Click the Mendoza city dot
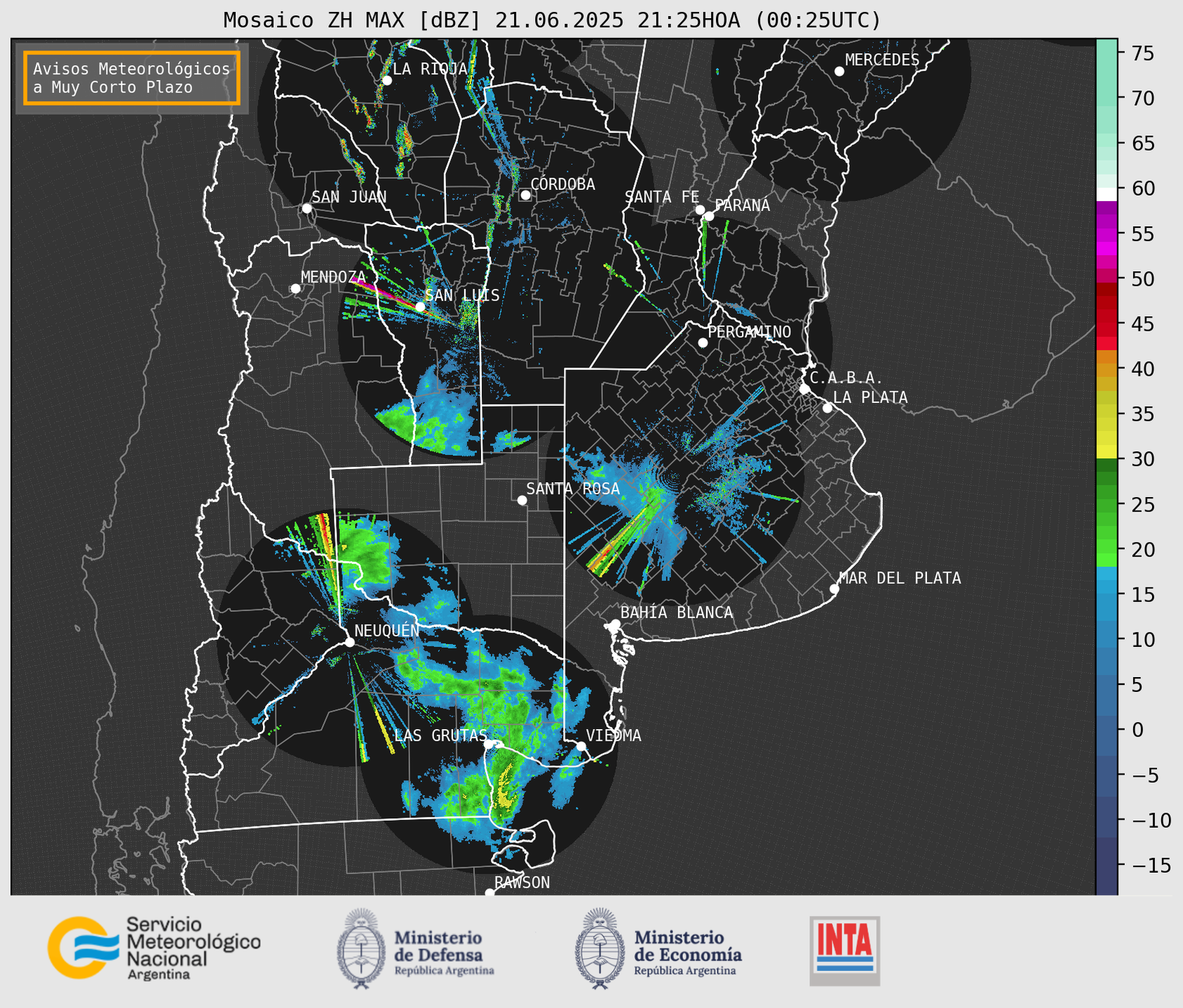This screenshot has width=1183, height=1008. (x=295, y=289)
